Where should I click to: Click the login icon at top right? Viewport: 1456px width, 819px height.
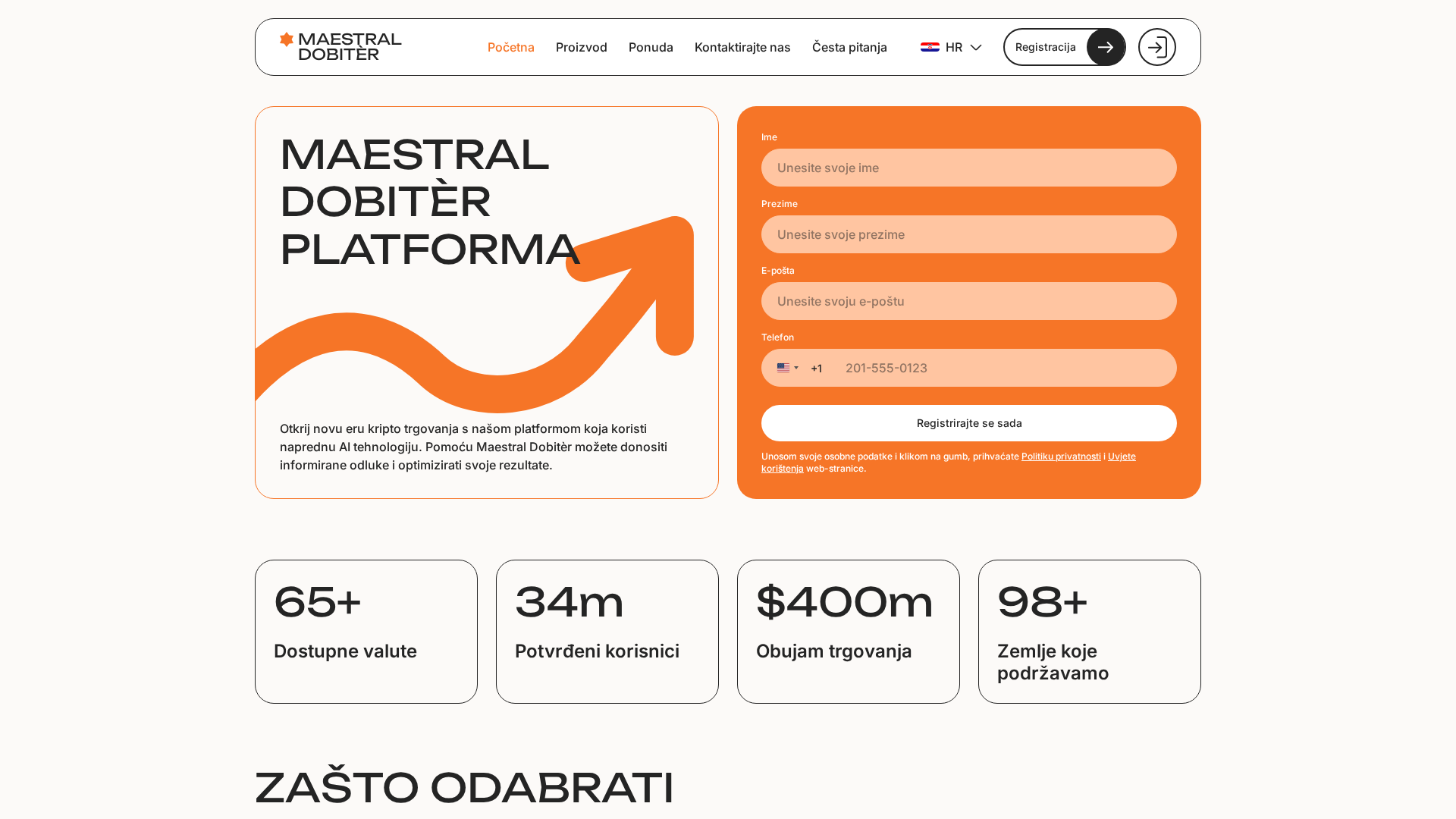tap(1156, 46)
